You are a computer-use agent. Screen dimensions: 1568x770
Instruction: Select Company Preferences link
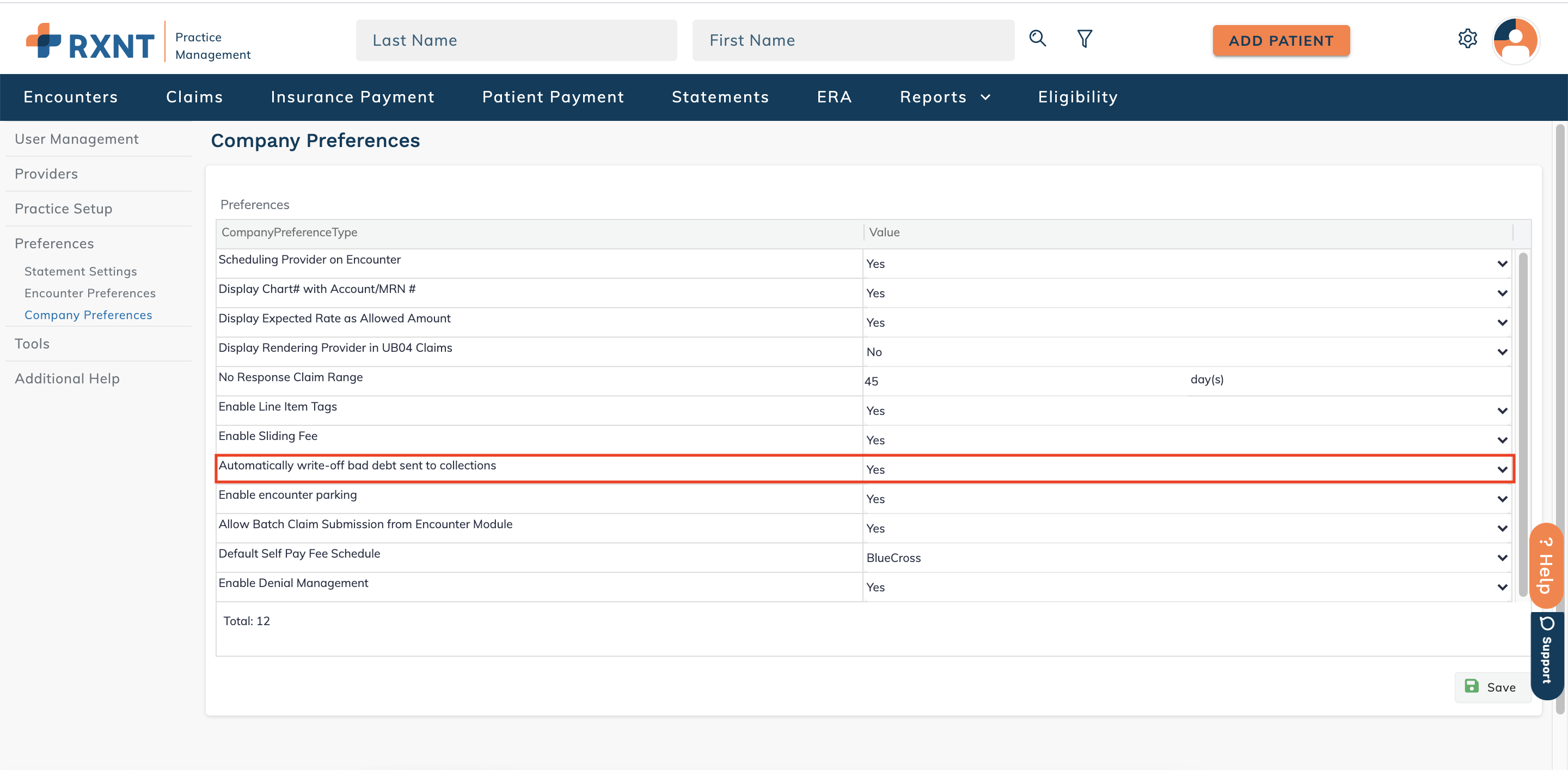(x=88, y=315)
